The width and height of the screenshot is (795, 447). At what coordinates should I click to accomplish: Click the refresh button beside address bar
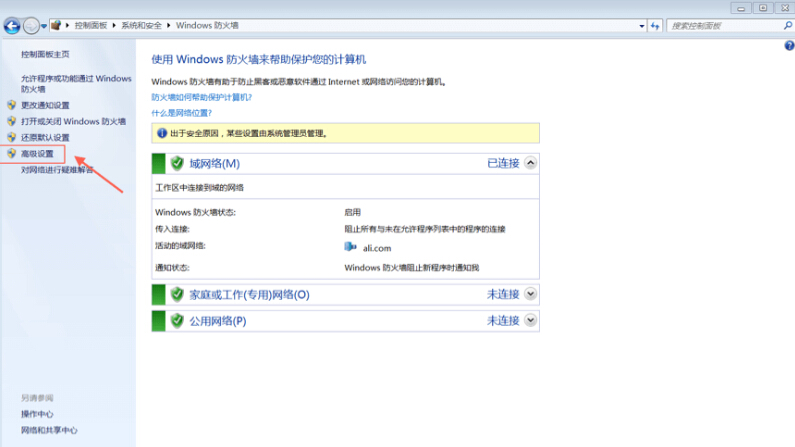tap(655, 25)
